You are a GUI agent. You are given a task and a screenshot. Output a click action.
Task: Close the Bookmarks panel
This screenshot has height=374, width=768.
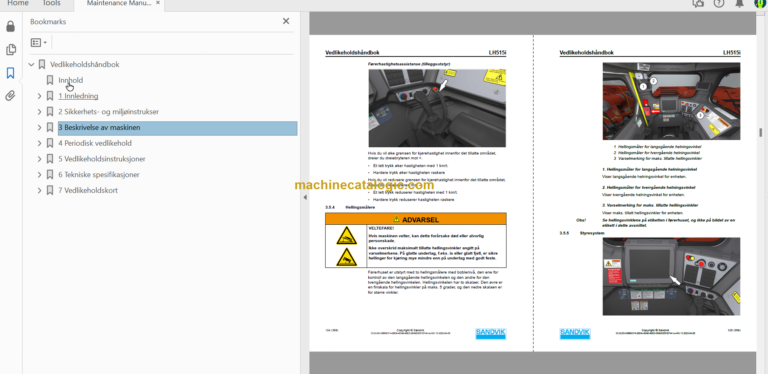[x=286, y=21]
